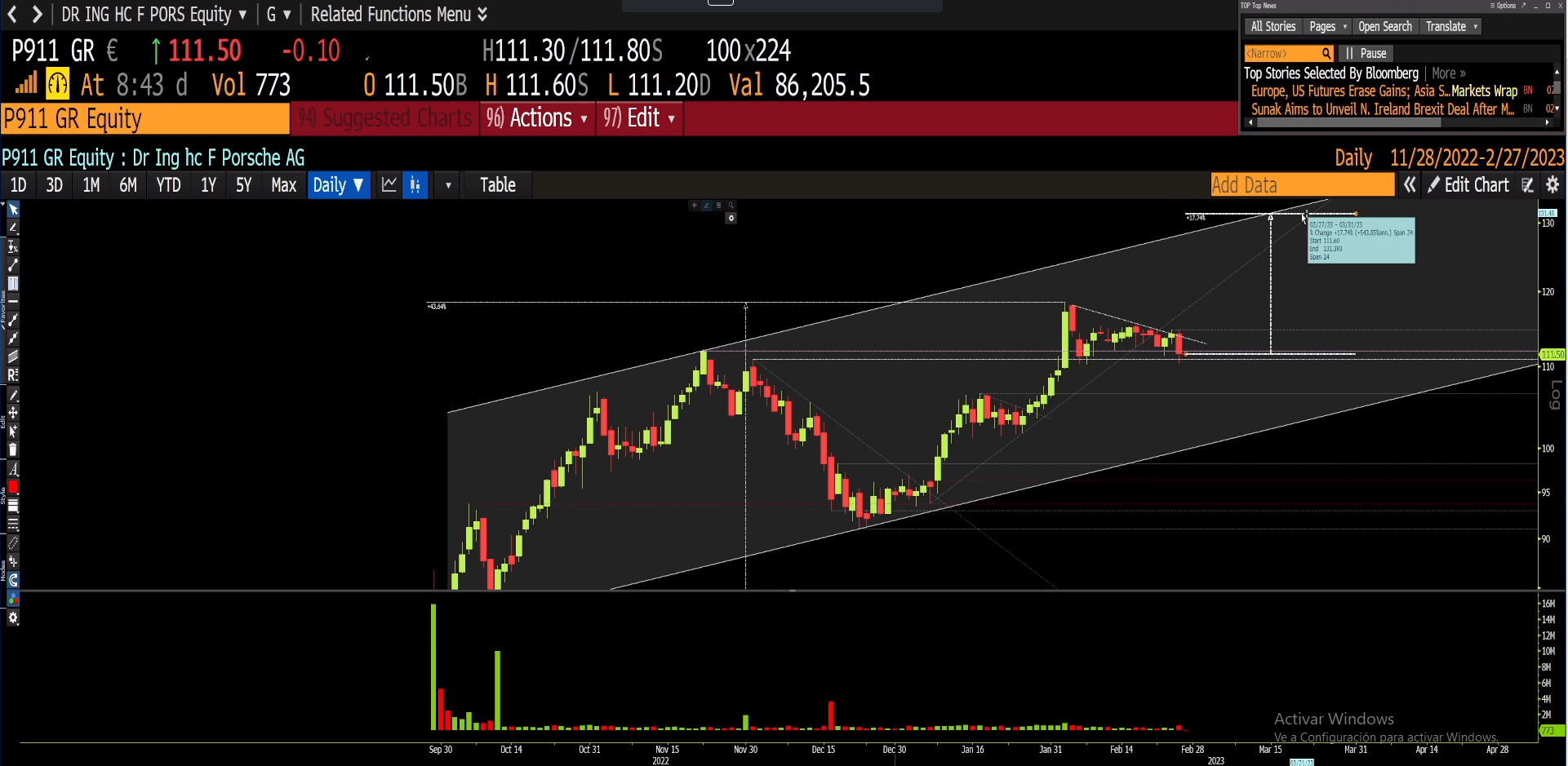Click the crosshair icon in chart mini toolbar
This screenshot has height=766, width=1568.
695,206
